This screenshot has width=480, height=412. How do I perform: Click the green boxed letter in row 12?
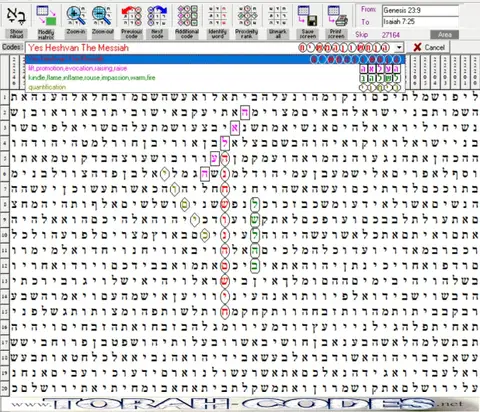[255, 266]
